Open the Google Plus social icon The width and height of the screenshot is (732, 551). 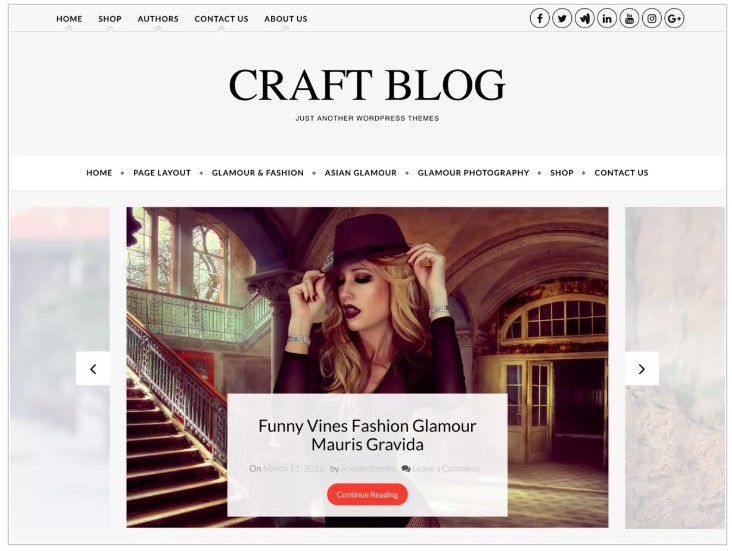pyautogui.click(x=674, y=19)
